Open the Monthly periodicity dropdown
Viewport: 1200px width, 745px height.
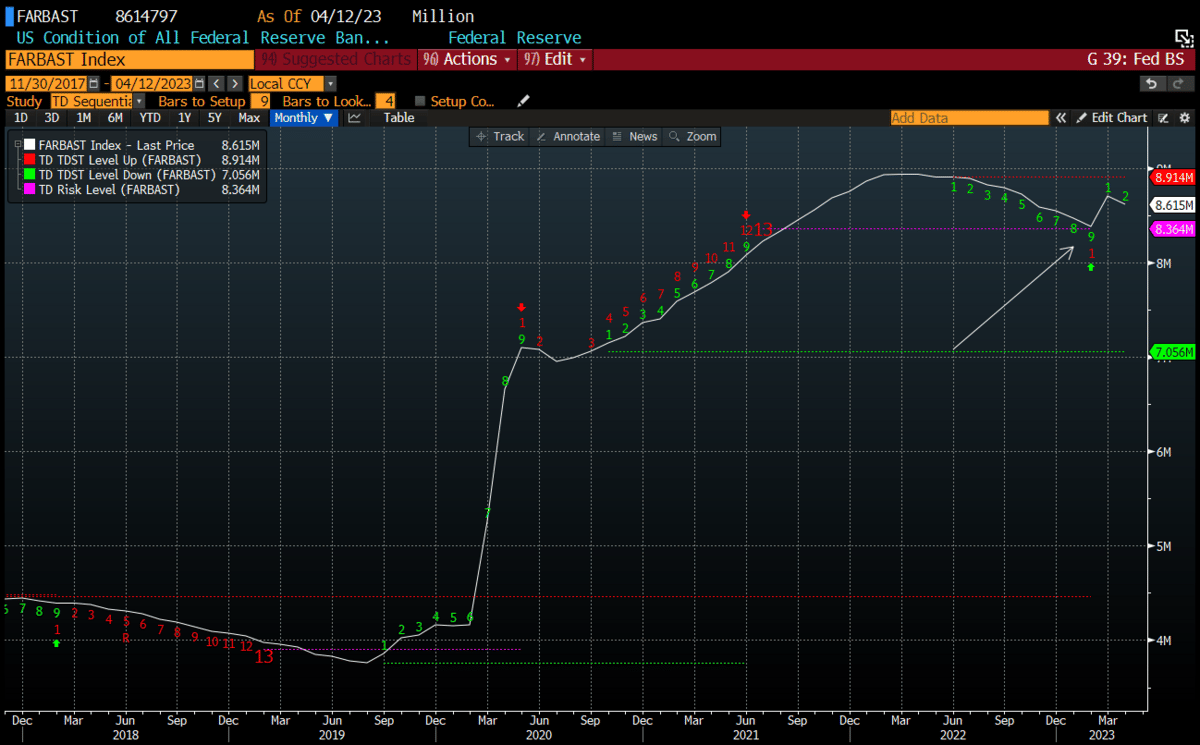pyautogui.click(x=304, y=118)
